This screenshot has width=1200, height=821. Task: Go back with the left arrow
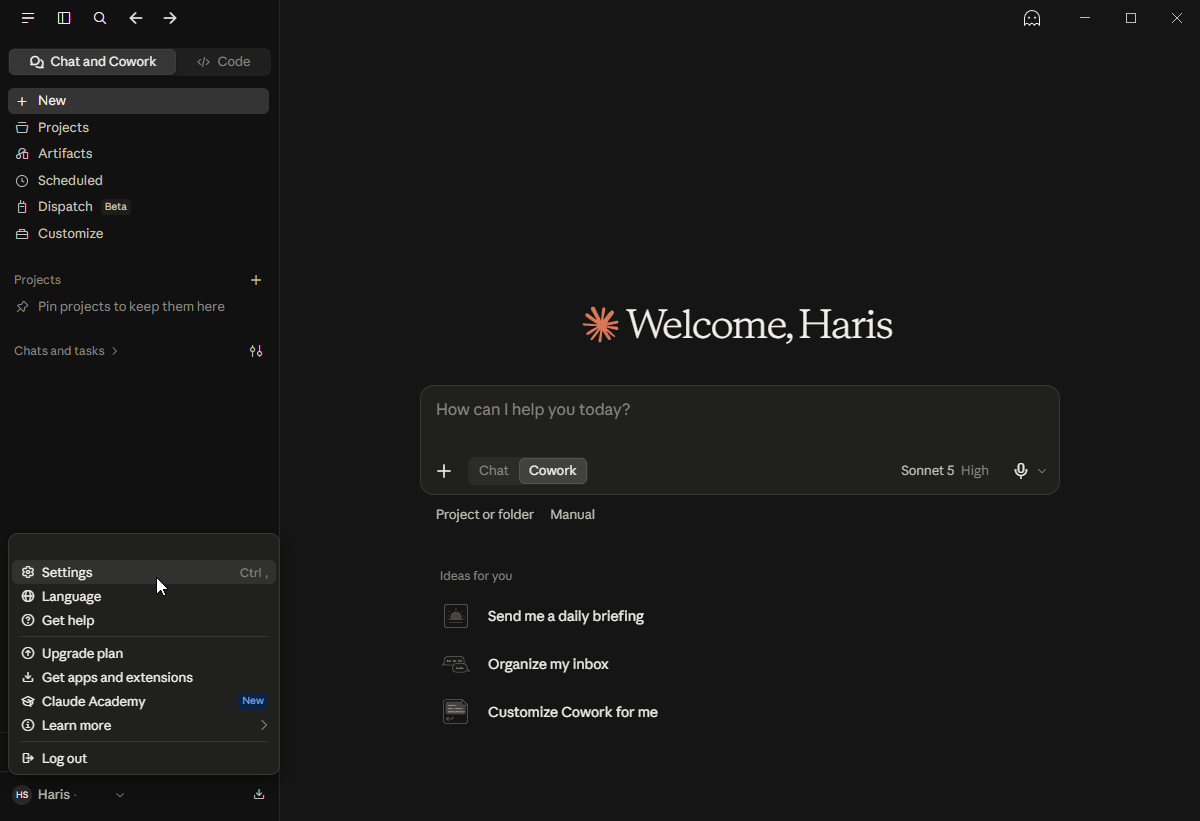136,18
